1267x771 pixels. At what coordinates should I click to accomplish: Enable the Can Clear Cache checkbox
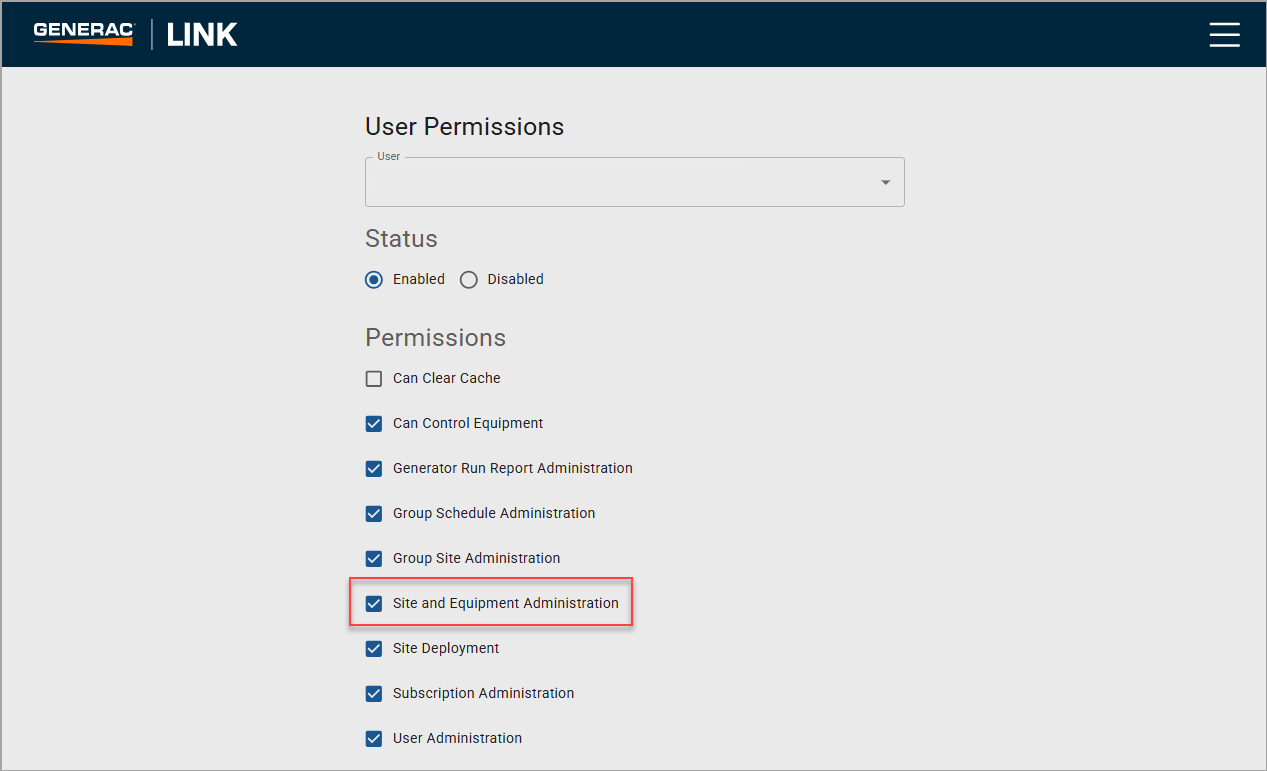pos(374,379)
